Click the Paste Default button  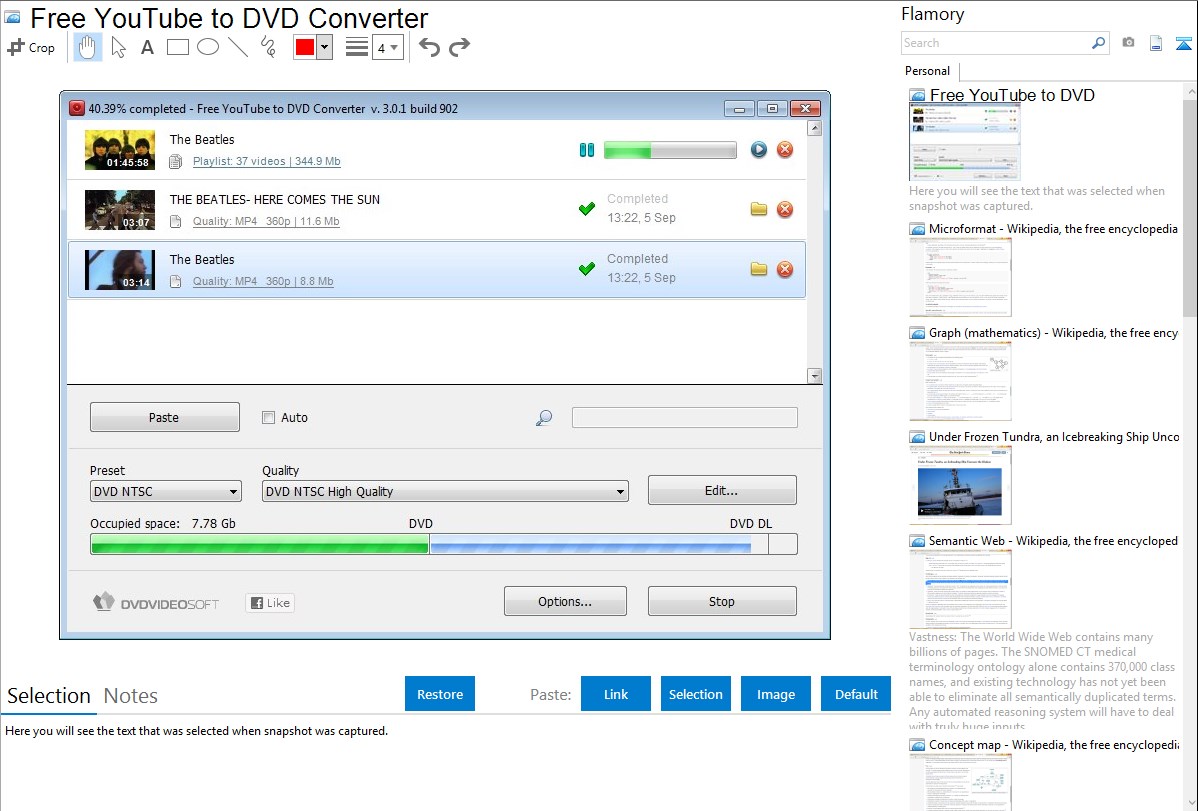[x=856, y=694]
